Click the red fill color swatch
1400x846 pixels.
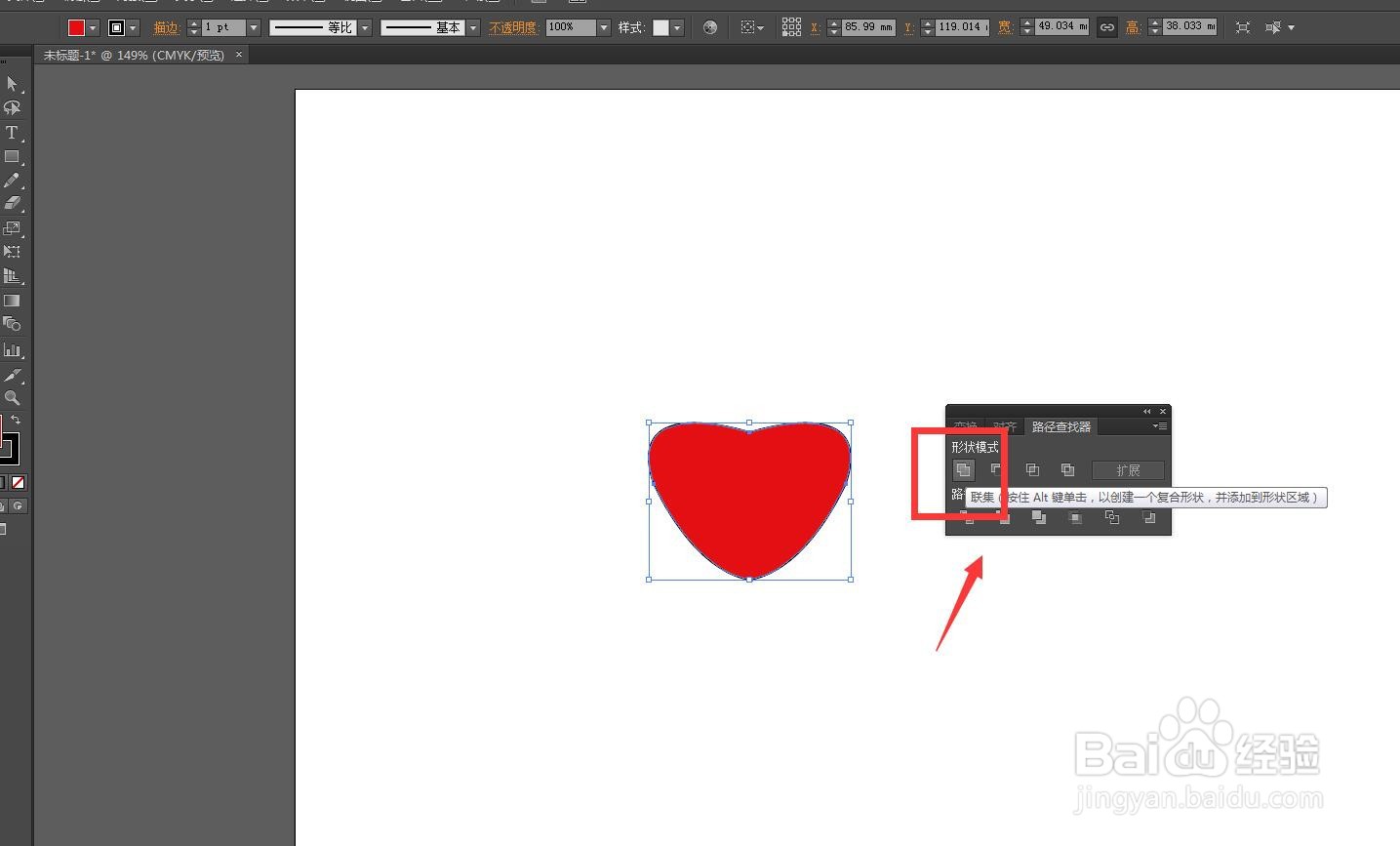(x=76, y=28)
